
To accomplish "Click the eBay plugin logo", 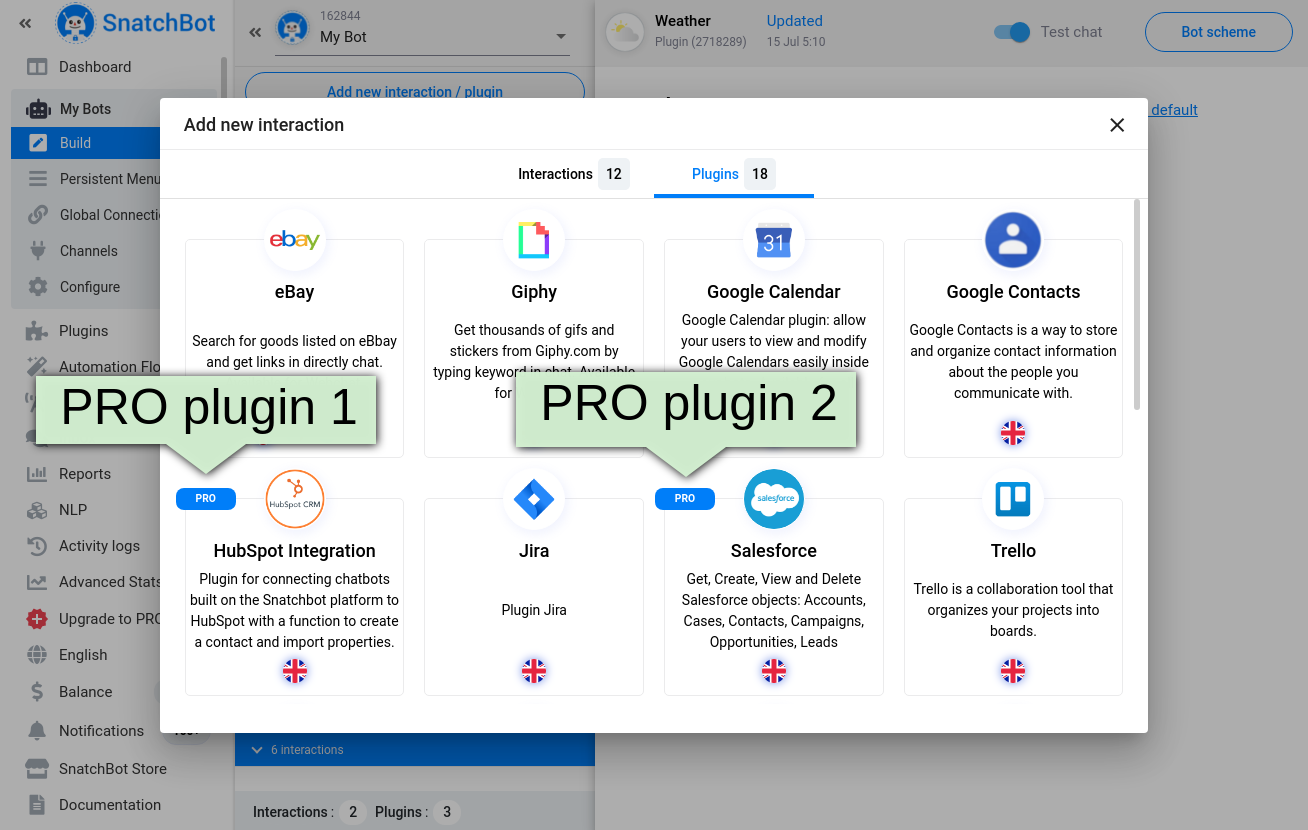I will (294, 240).
